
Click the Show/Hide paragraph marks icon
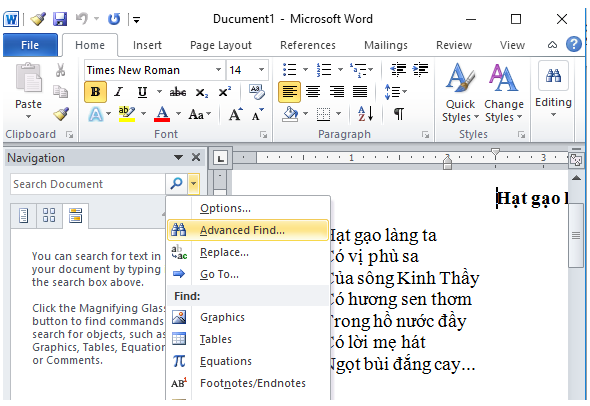point(399,113)
